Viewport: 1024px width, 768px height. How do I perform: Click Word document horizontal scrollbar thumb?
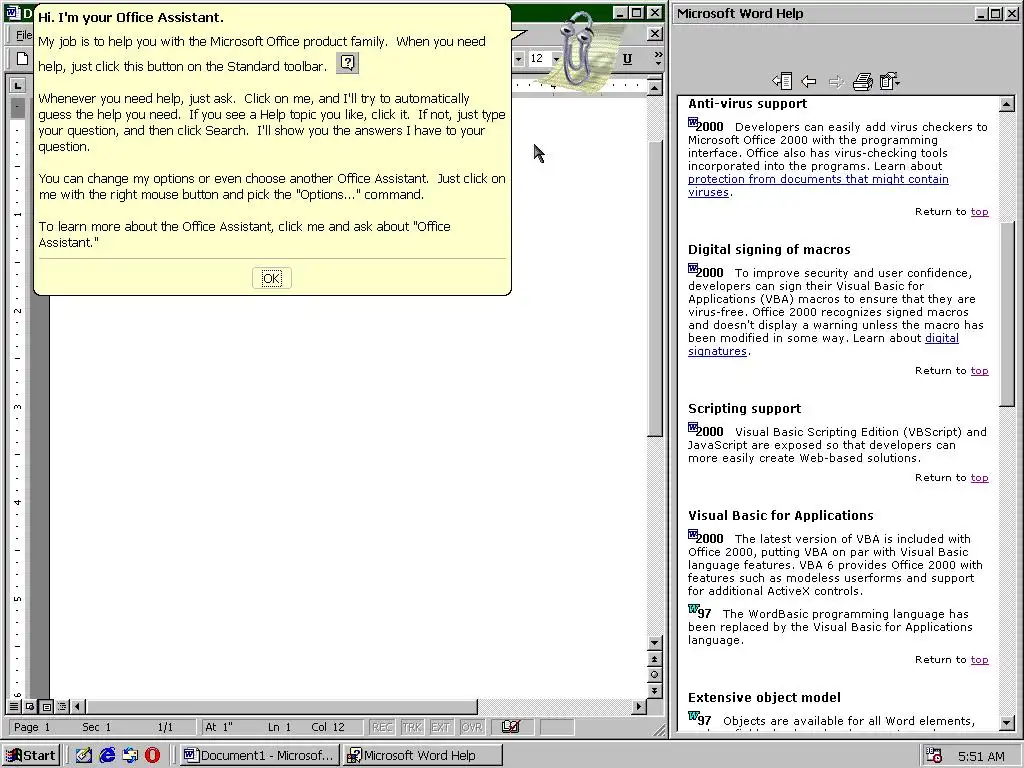[282, 706]
